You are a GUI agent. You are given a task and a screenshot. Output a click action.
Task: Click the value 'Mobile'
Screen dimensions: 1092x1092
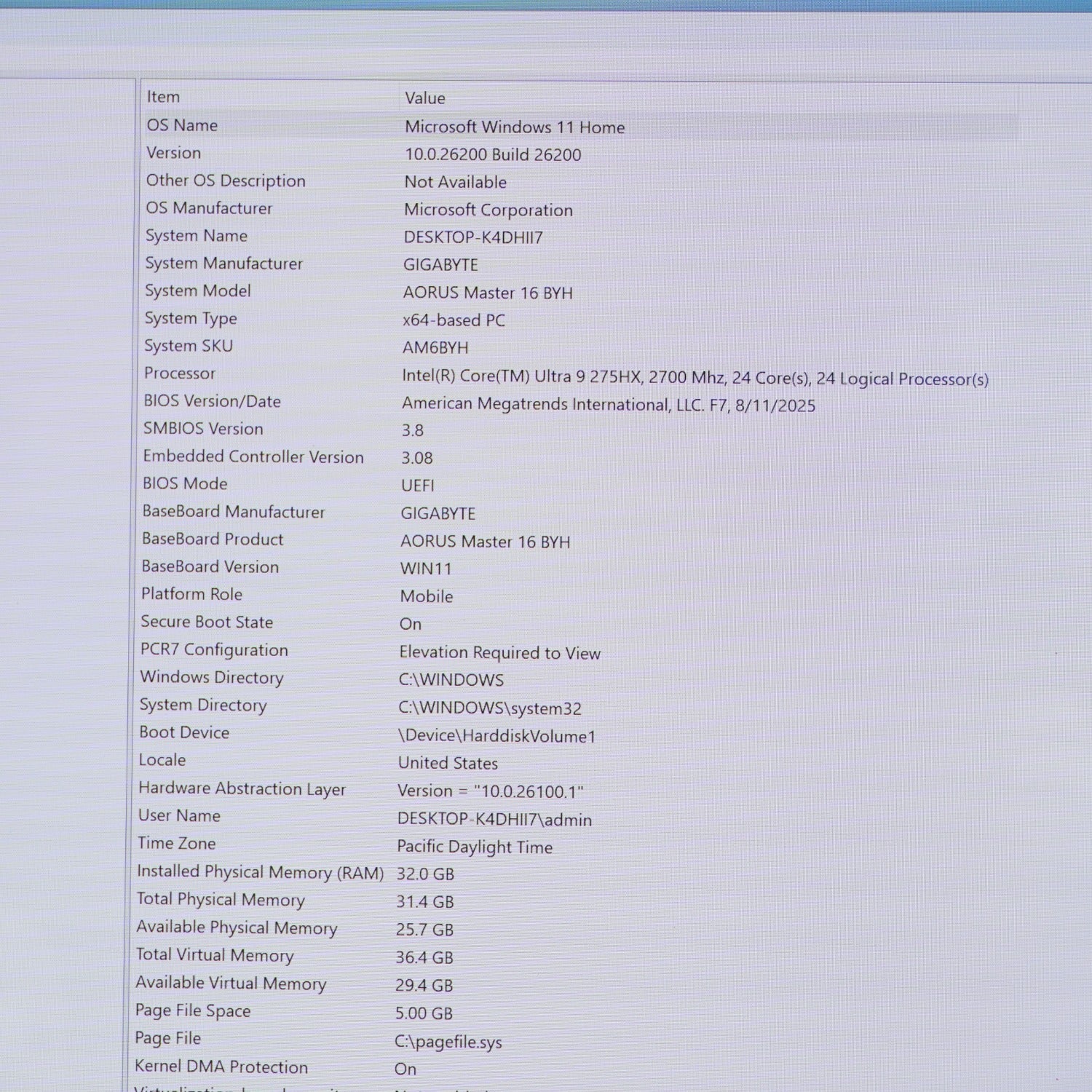click(x=427, y=596)
